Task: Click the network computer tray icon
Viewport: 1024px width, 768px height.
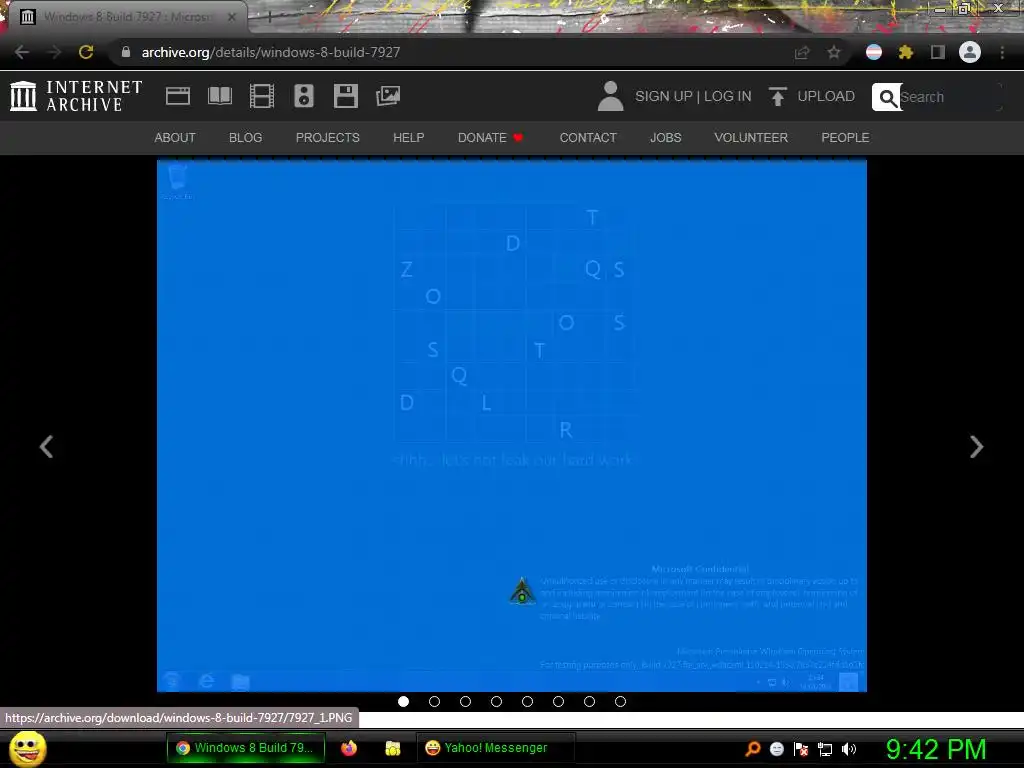Action: (825, 750)
